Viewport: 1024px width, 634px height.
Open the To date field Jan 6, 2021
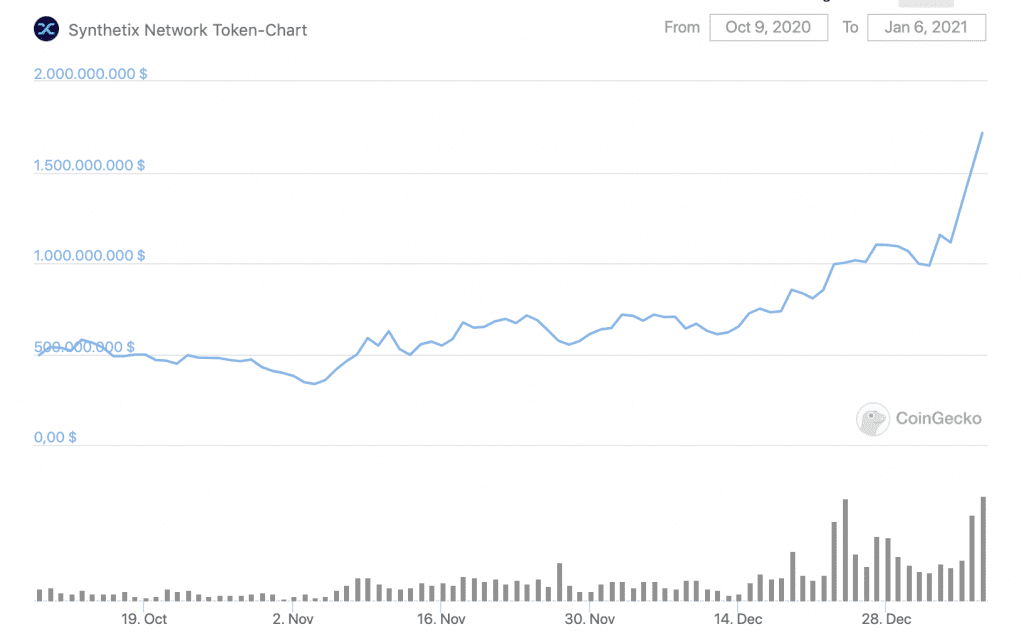(x=926, y=27)
